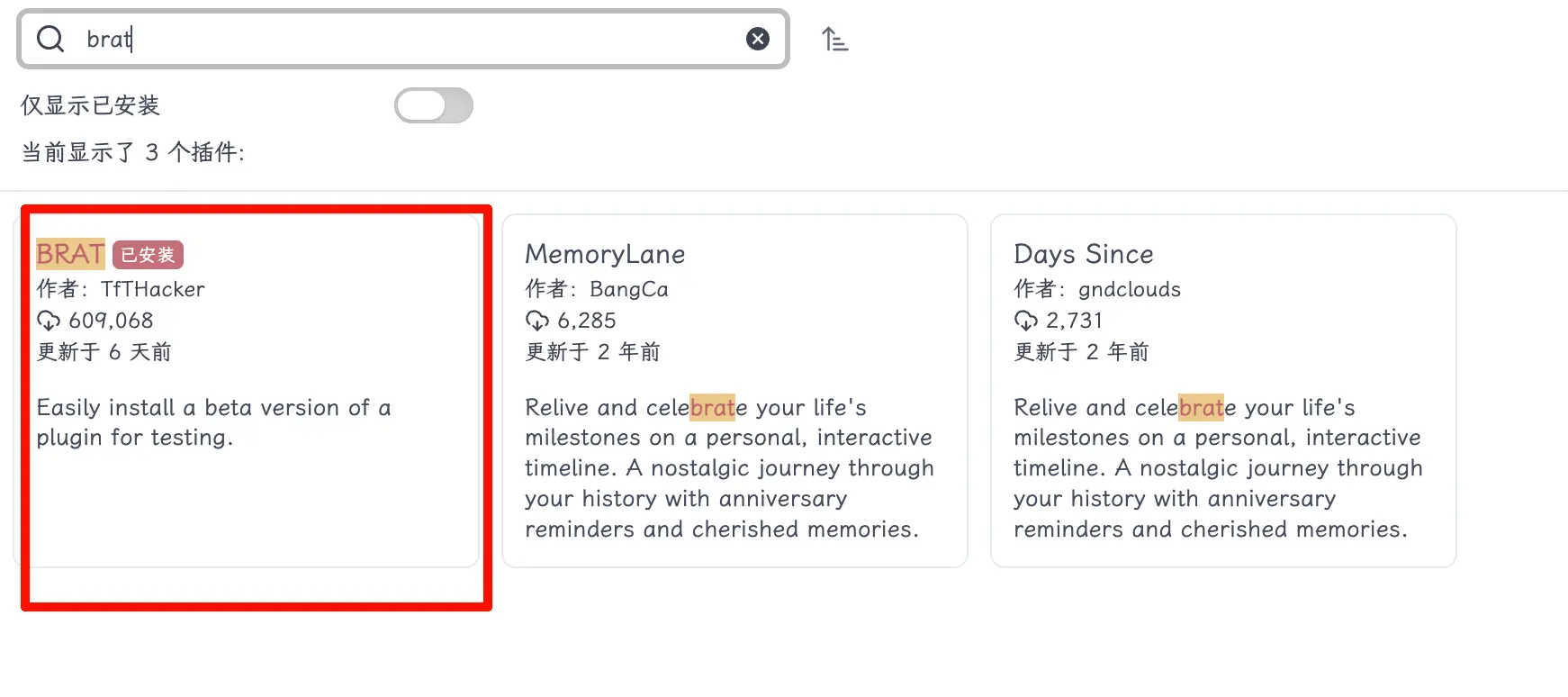Click the Days Since card description
Viewport: 1568px width, 697px height.
1218,468
